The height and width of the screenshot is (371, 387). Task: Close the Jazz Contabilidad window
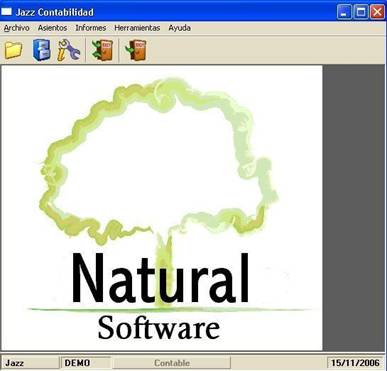pos(377,12)
